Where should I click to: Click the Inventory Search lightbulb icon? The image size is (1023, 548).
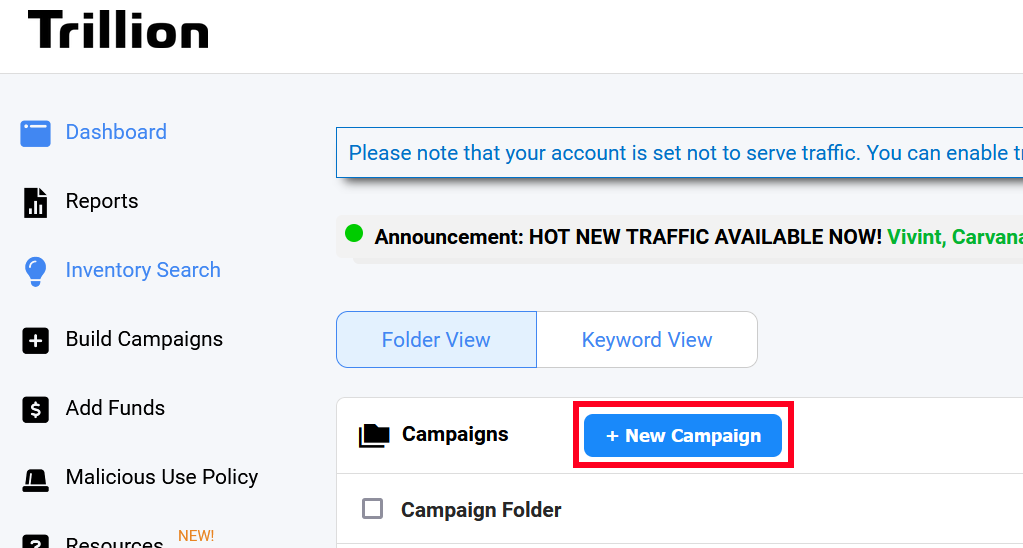point(35,271)
